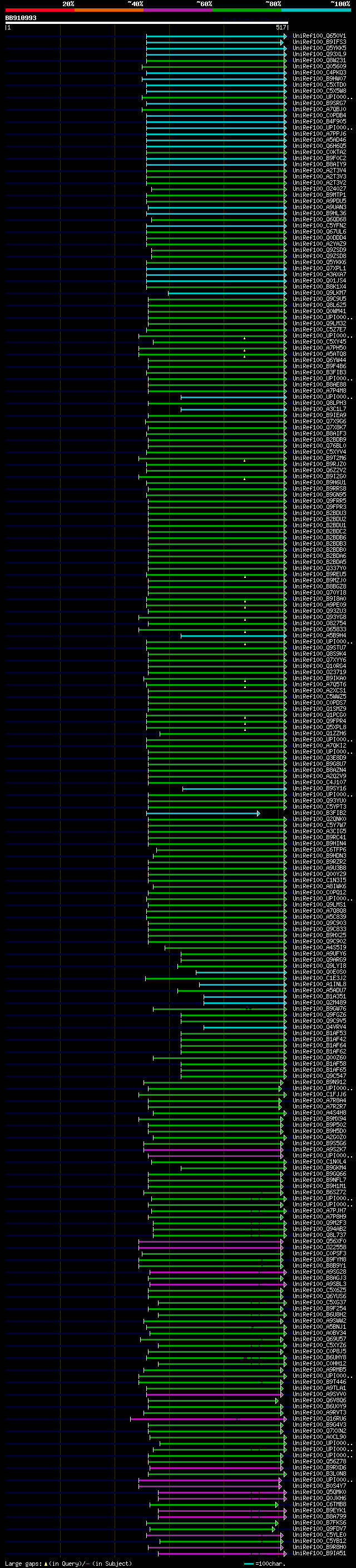Click hit label UniRef100_Q6H6Q5
Screen dimensions: 356x1568
tap(319, 146)
